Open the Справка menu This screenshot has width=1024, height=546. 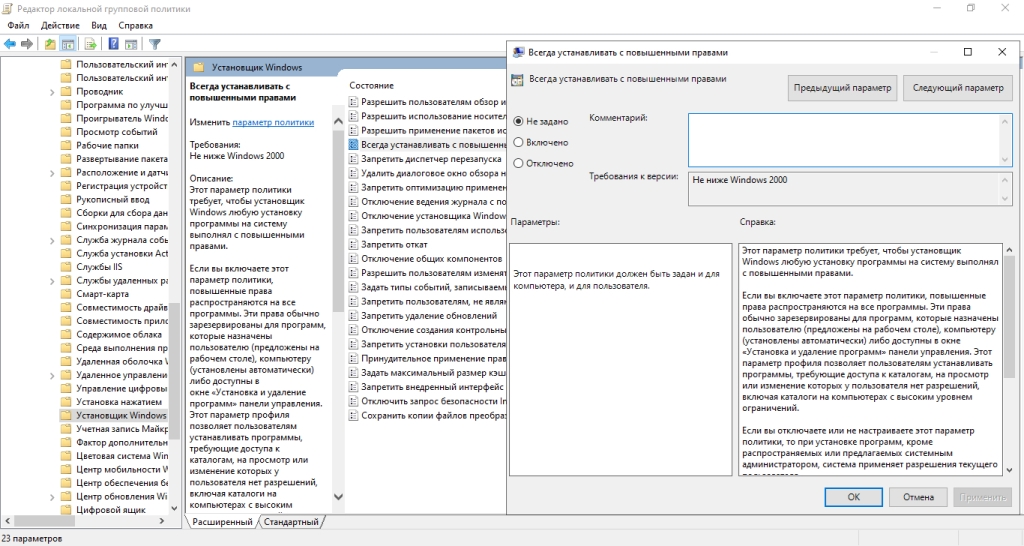pos(135,25)
